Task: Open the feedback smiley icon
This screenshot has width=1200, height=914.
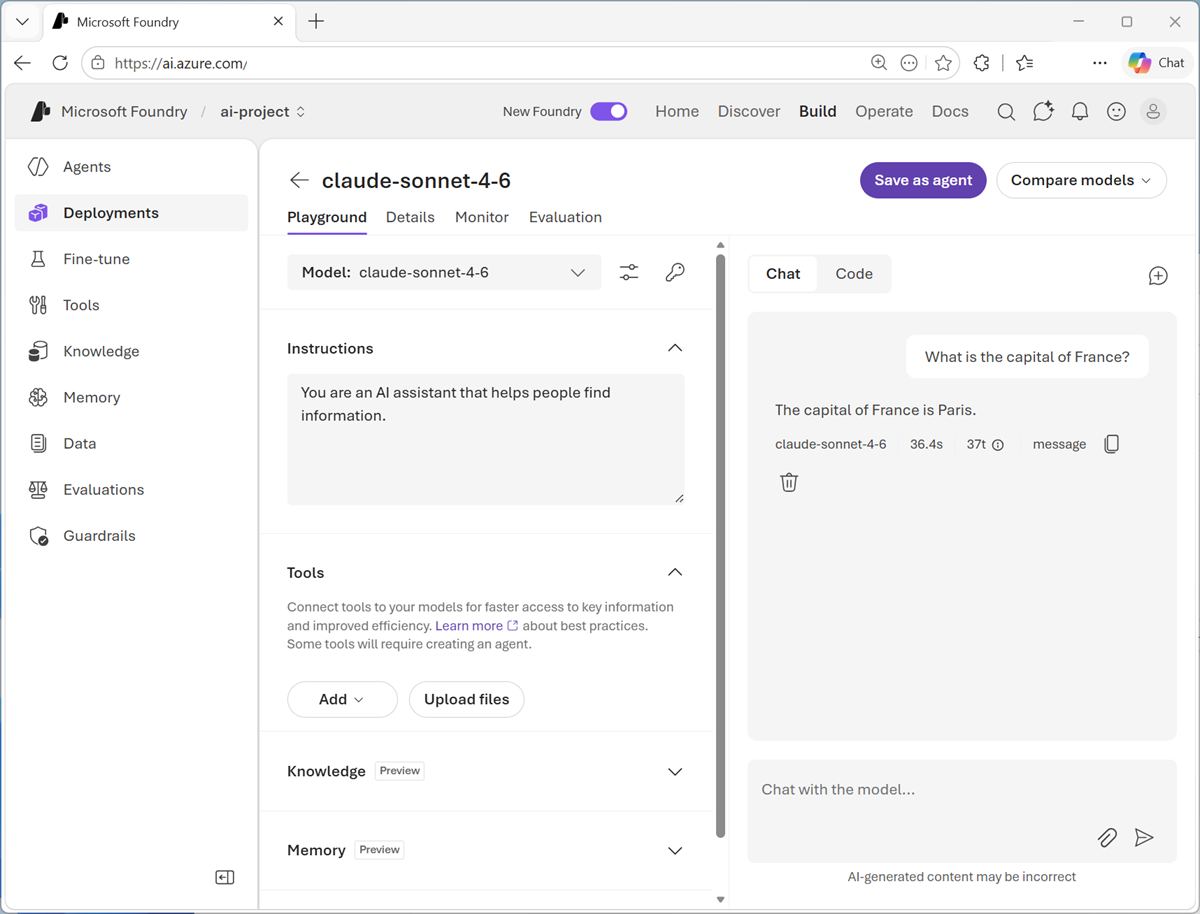Action: tap(1116, 112)
